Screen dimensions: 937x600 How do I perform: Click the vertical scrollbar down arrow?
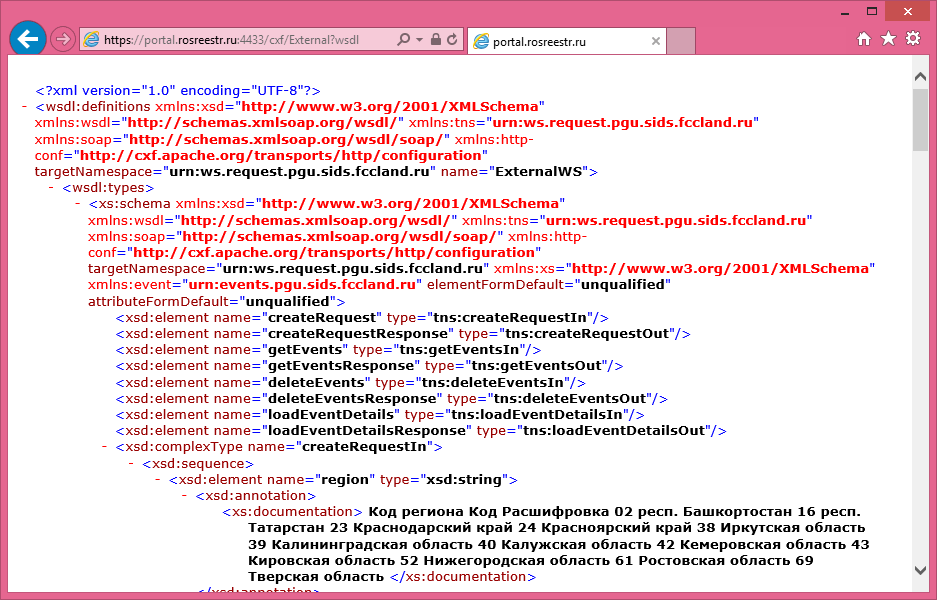(x=920, y=571)
